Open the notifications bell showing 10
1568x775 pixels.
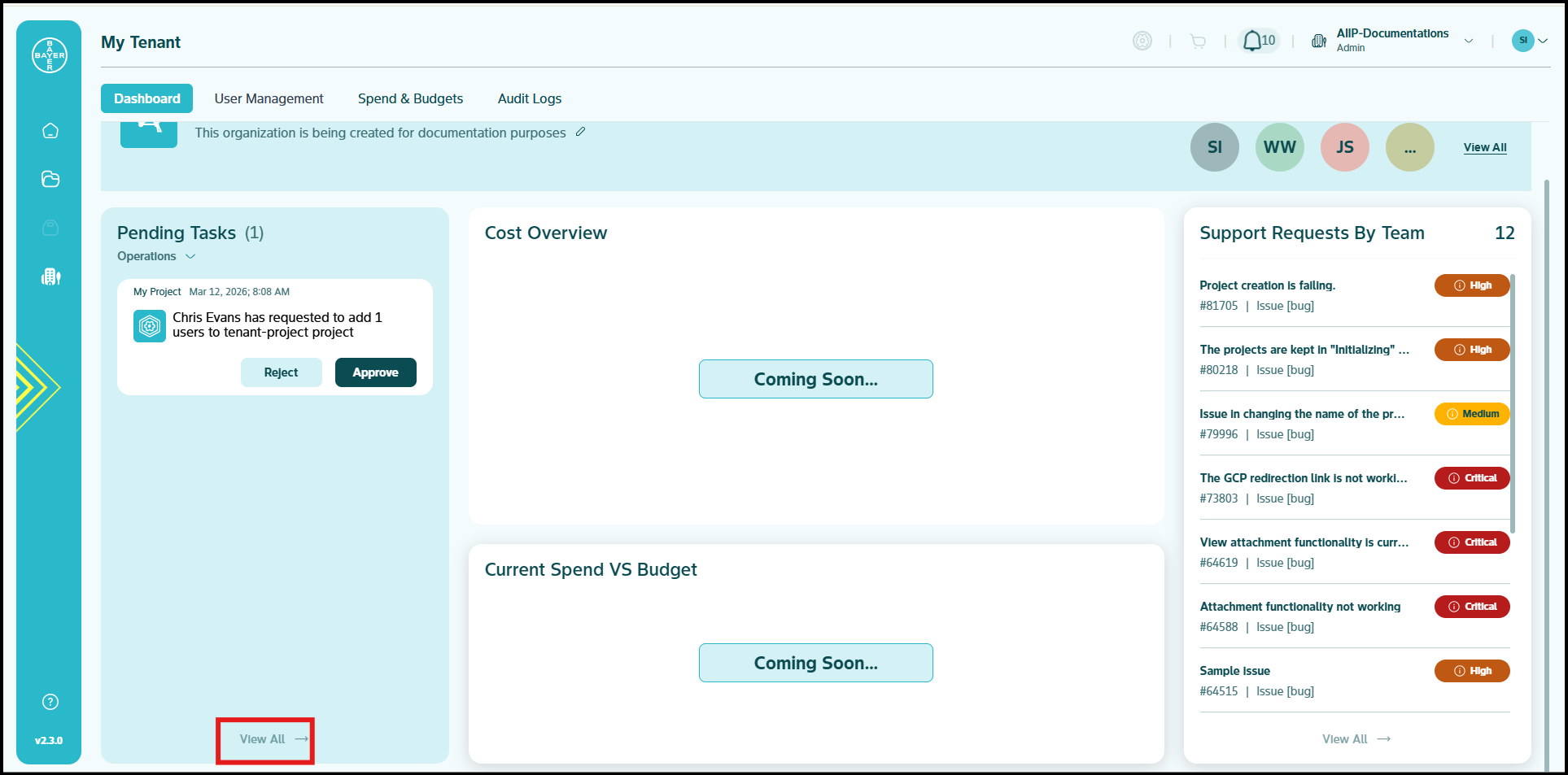tap(1259, 41)
